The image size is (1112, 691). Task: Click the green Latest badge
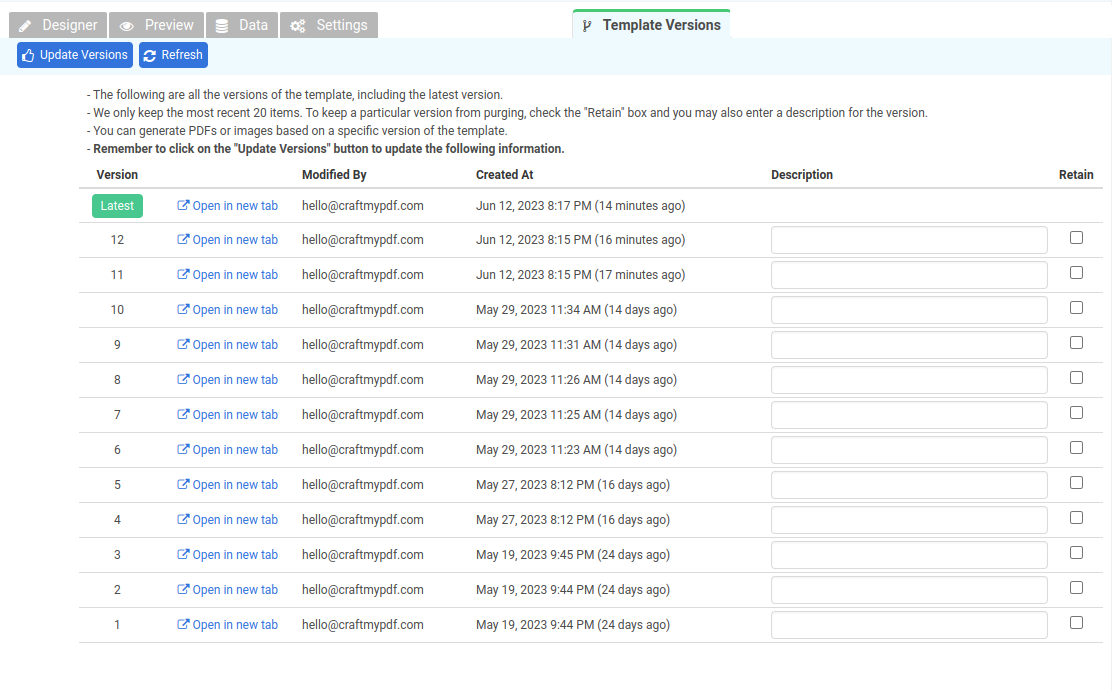117,206
